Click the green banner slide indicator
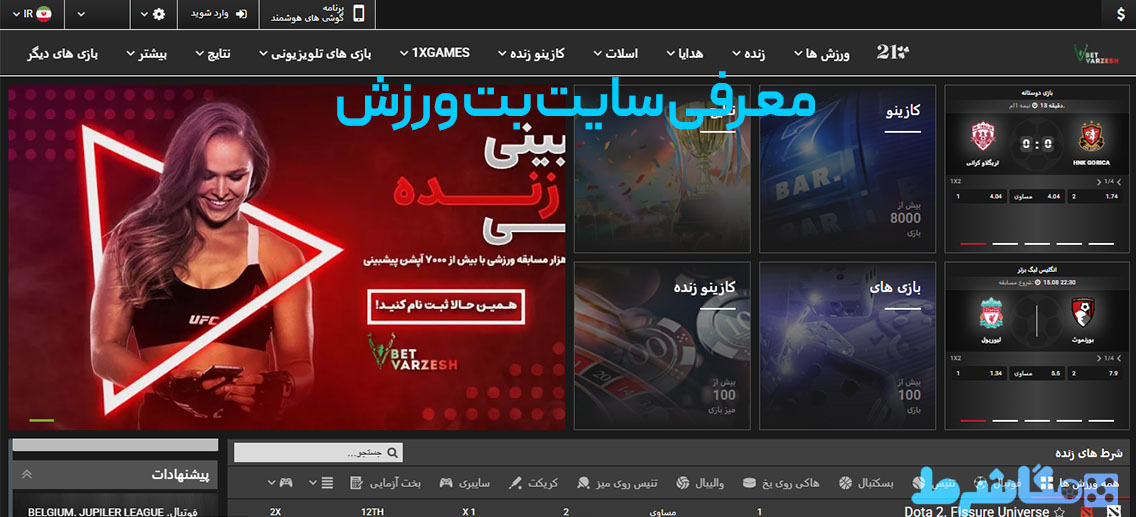Viewport: 1136px width, 517px height. pos(42,420)
